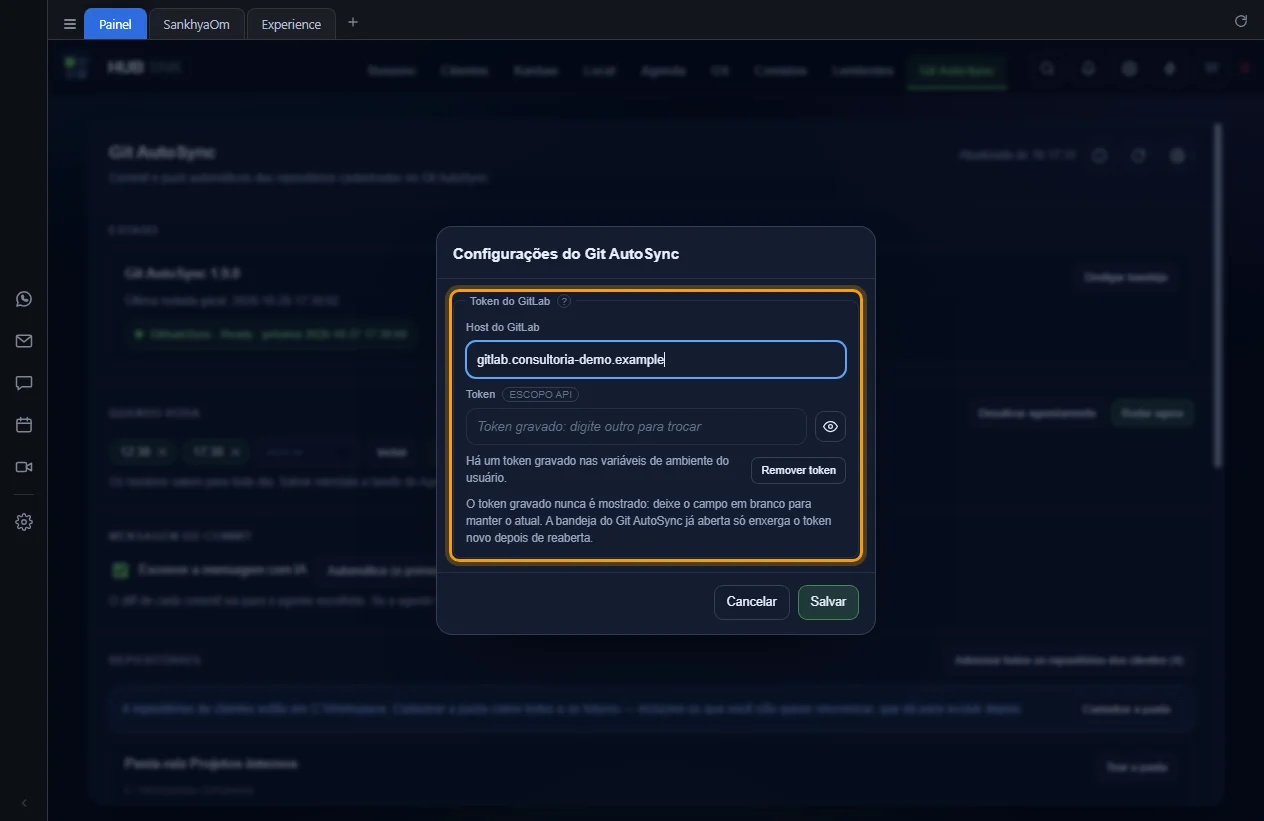1264x821 pixels.
Task: Switch to the Painel tab
Action: click(x=115, y=24)
